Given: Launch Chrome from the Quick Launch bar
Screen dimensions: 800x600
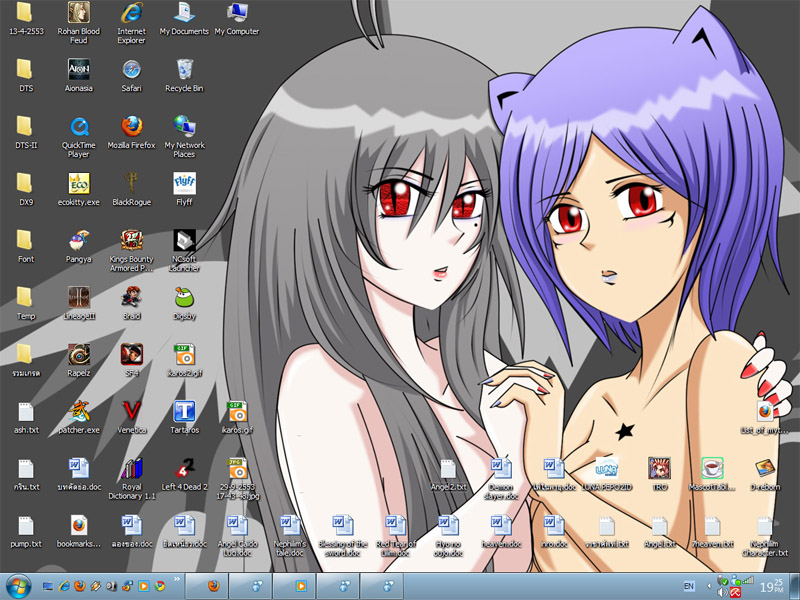Looking at the screenshot, I should [x=160, y=586].
